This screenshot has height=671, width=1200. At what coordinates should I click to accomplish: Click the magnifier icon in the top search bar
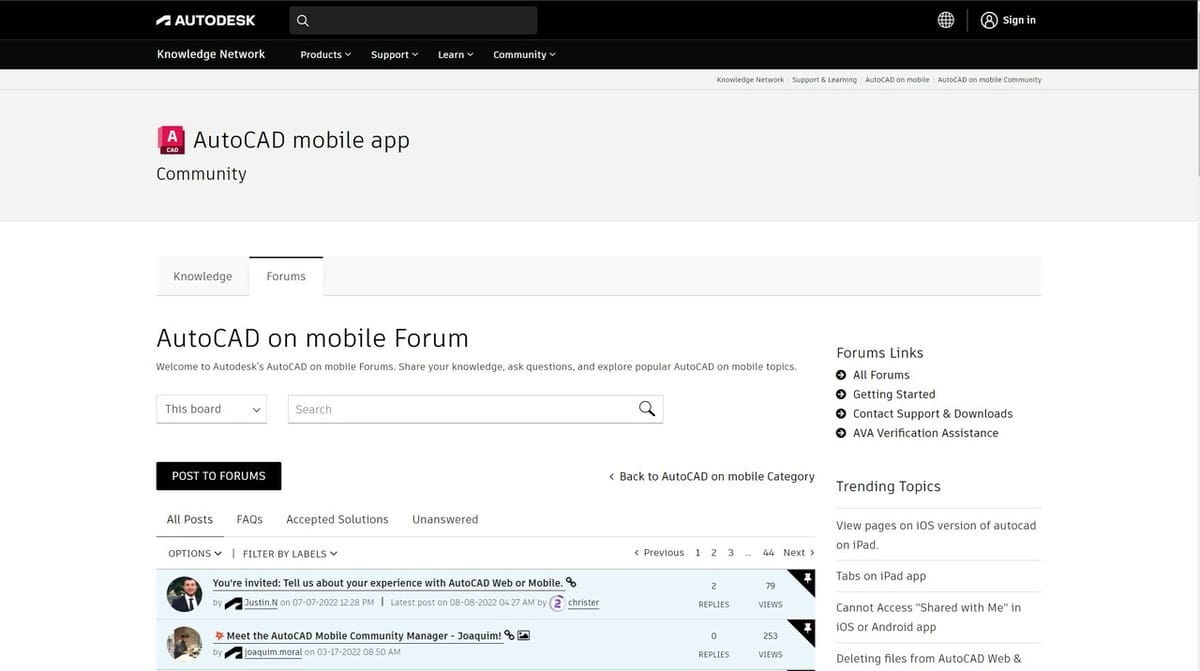click(x=303, y=20)
